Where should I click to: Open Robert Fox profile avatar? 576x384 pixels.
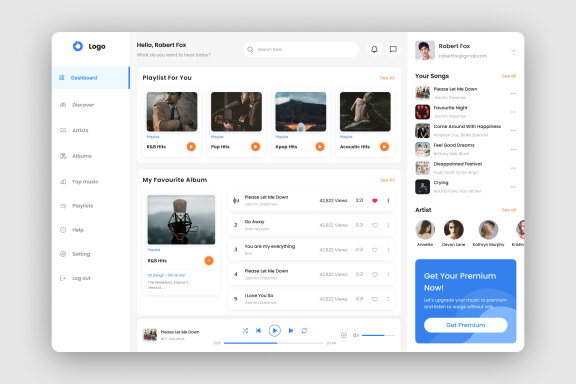pyautogui.click(x=425, y=50)
